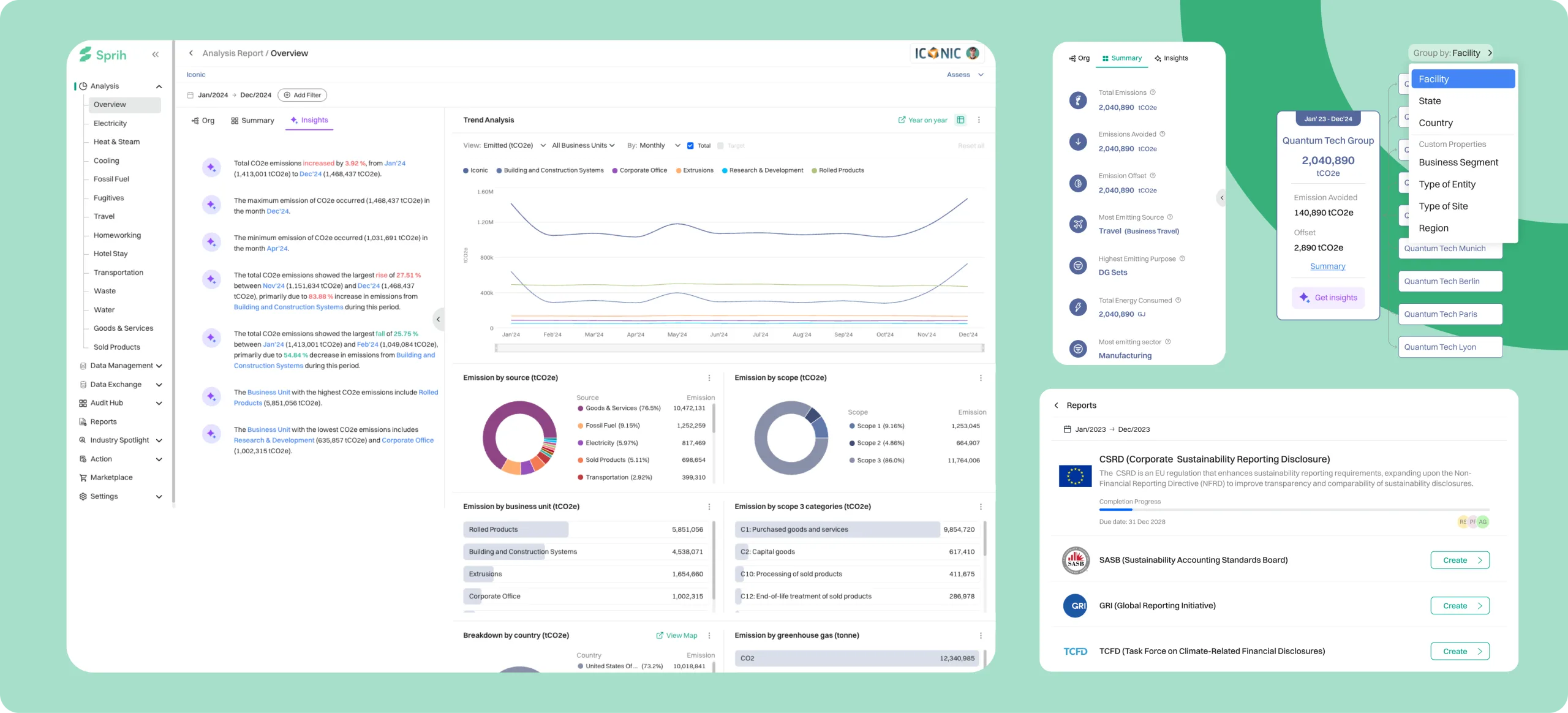Click the Marketplace cart icon in sidebar
1568x713 pixels.
pos(83,478)
